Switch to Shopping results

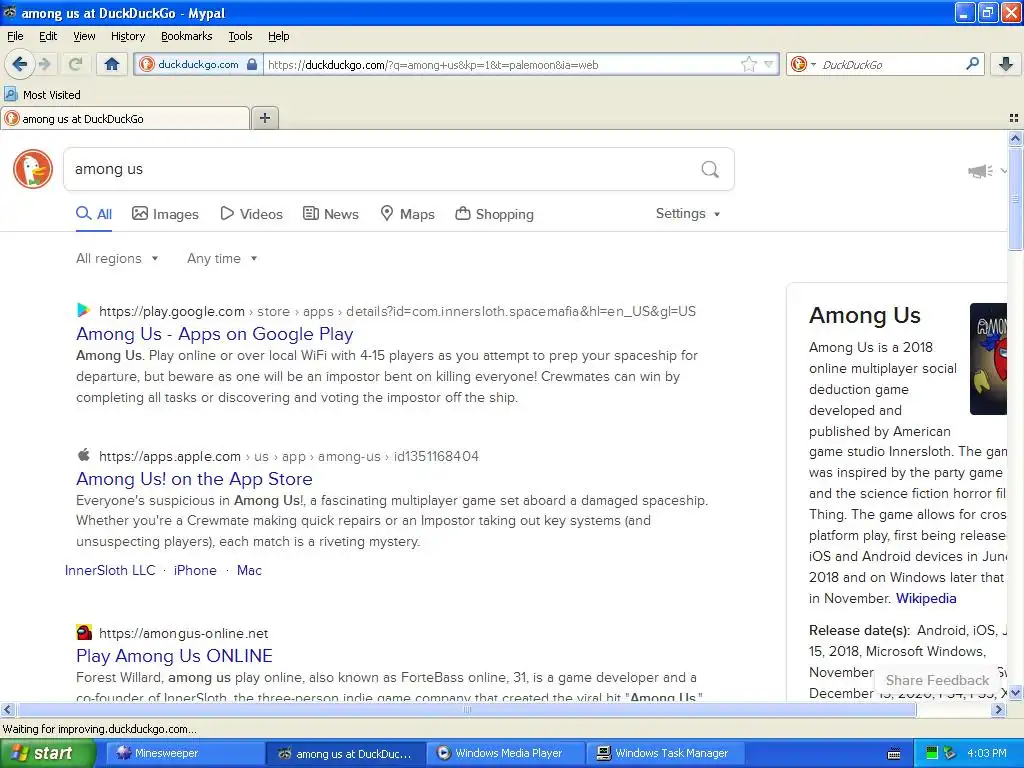coord(494,214)
